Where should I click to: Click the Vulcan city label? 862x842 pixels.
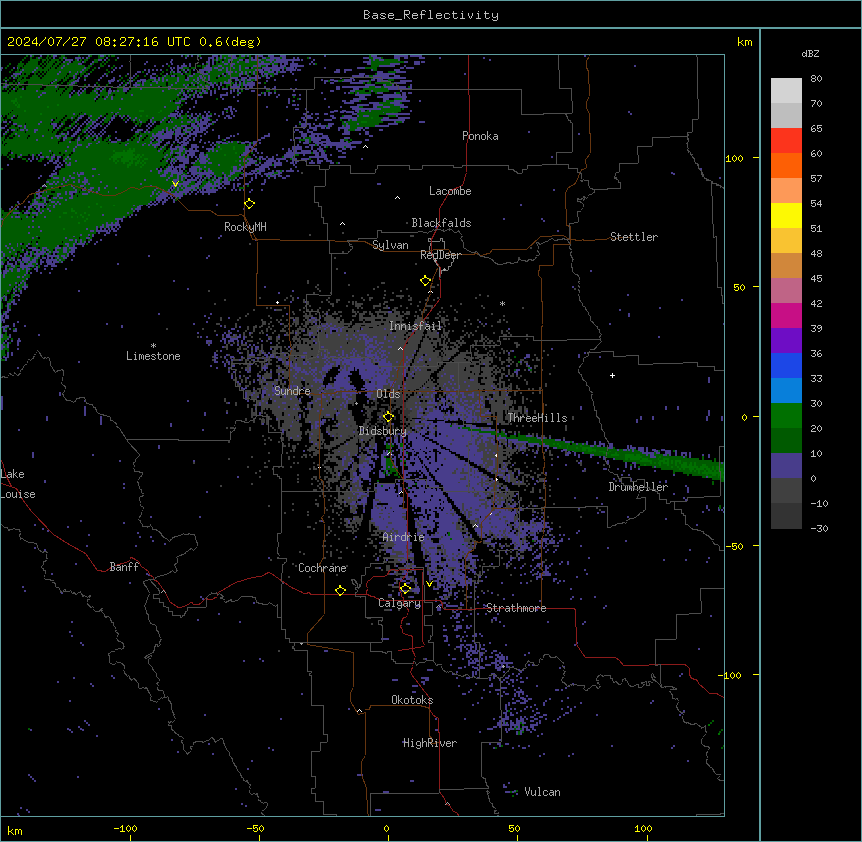[542, 792]
